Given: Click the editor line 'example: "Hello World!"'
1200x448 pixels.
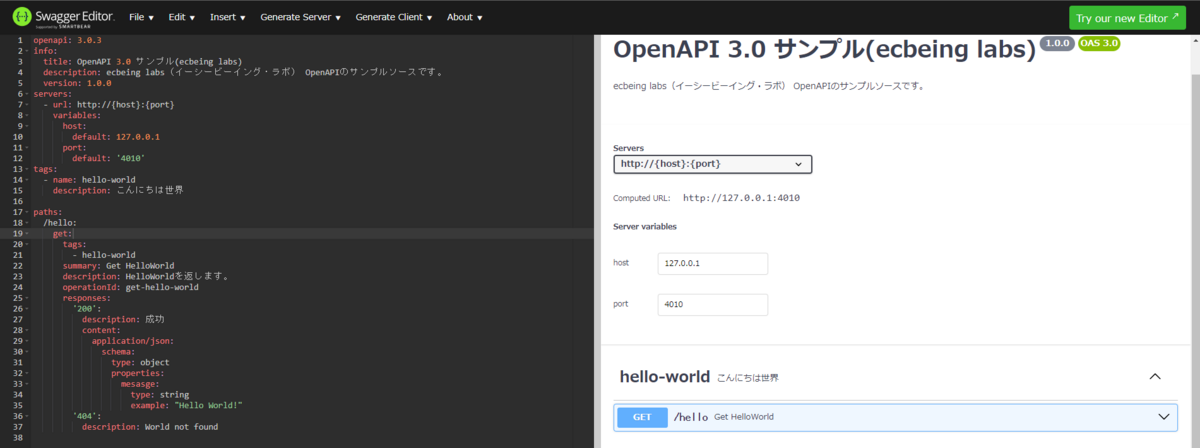Looking at the screenshot, I should click(187, 406).
